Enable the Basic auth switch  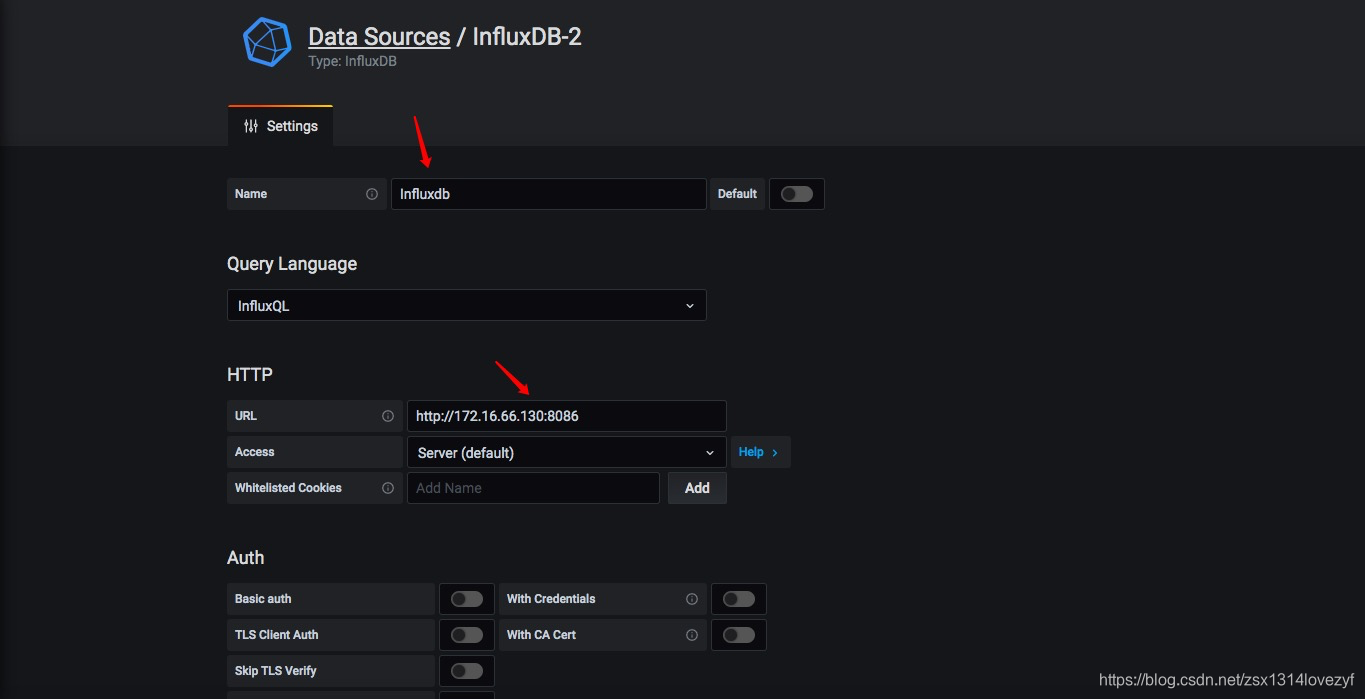pos(467,599)
